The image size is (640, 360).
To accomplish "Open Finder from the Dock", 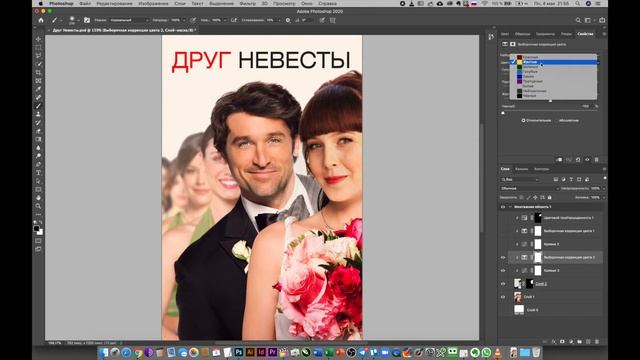I will pyautogui.click(x=104, y=352).
